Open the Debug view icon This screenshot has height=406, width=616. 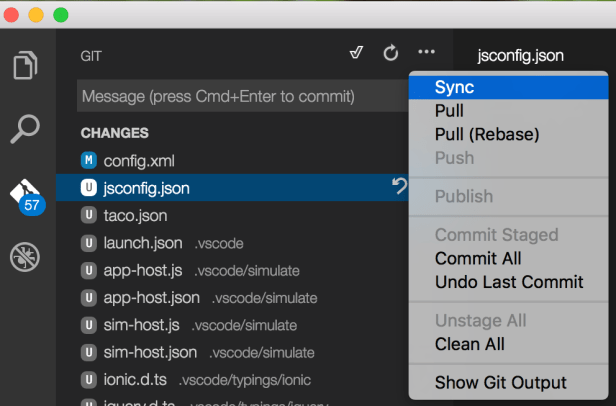click(x=26, y=257)
